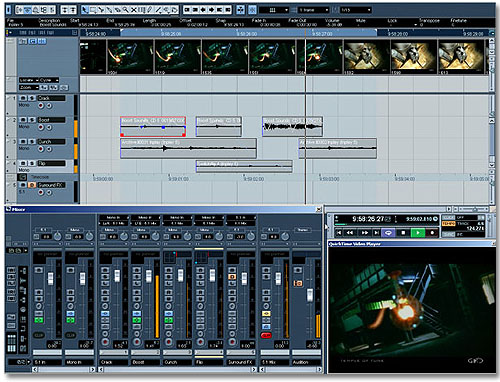
Task: Select the Mono In channel name label
Action: pos(79,362)
